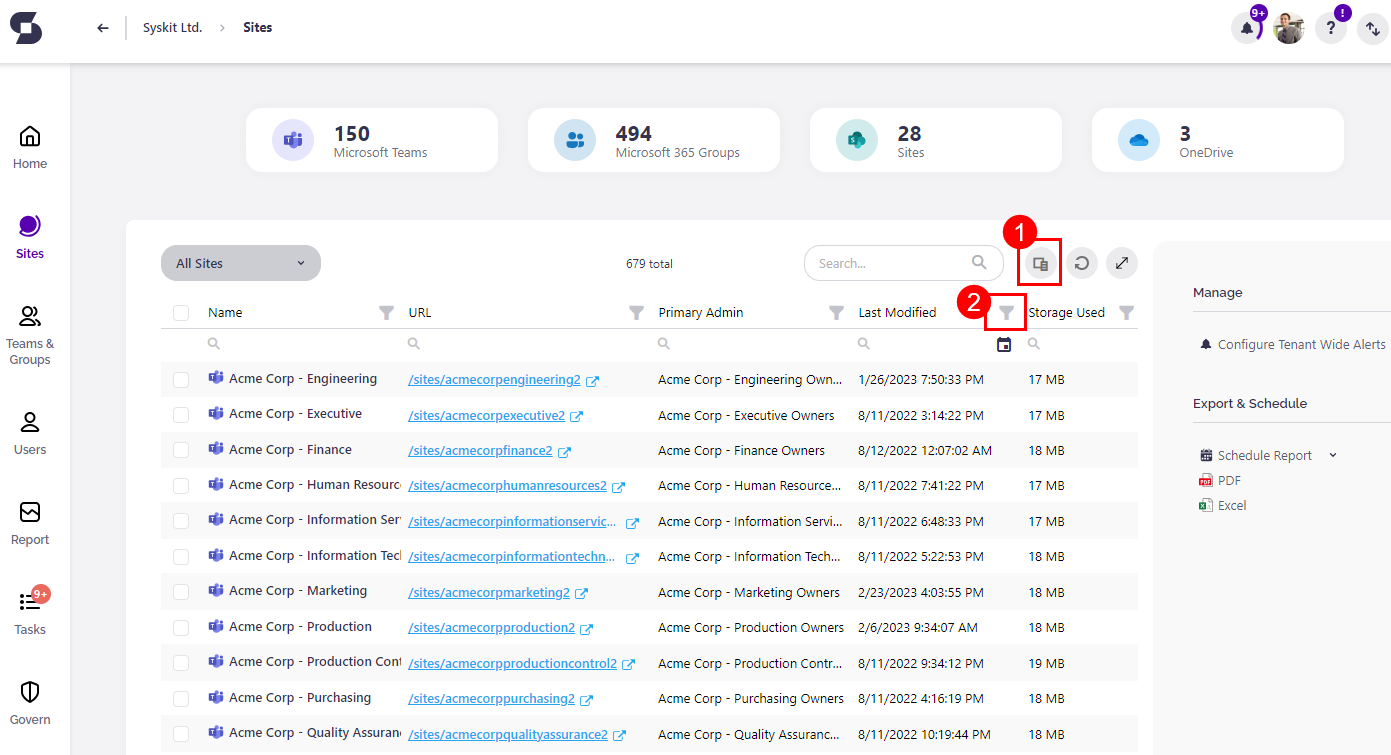Image resolution: width=1391 pixels, height=755 pixels.
Task: Click the refresh icon beside search
Action: point(1081,264)
